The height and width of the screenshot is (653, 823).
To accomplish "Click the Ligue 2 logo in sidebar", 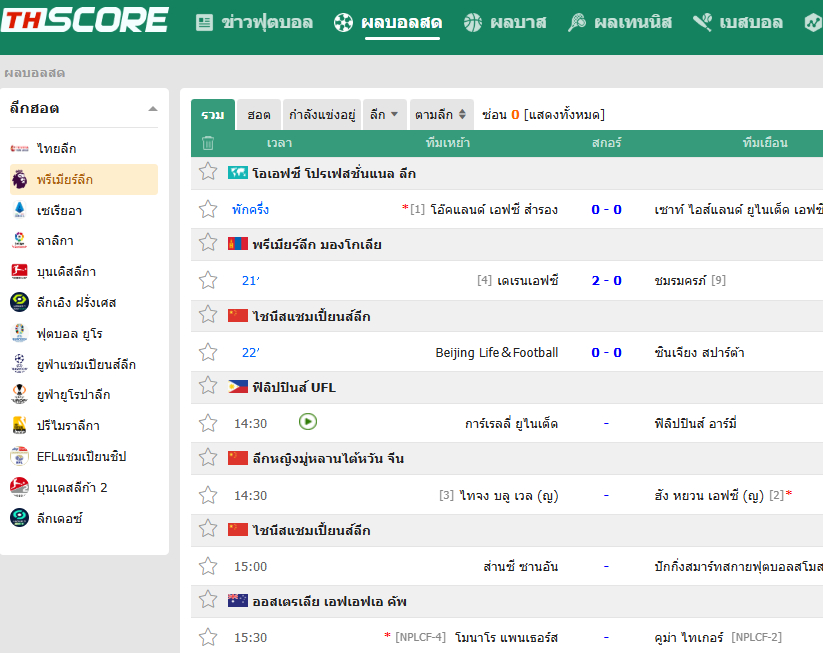I will (x=19, y=518).
